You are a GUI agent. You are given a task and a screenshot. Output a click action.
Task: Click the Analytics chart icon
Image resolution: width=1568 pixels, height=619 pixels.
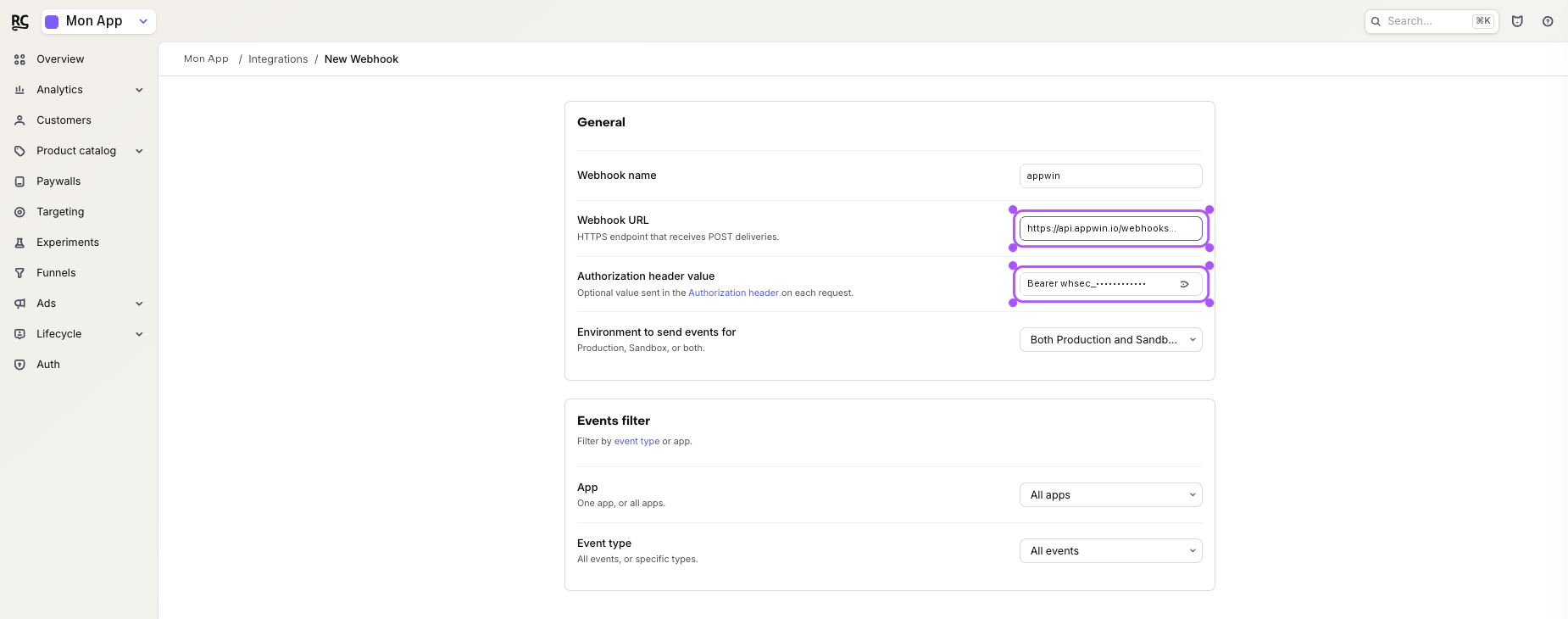19,90
